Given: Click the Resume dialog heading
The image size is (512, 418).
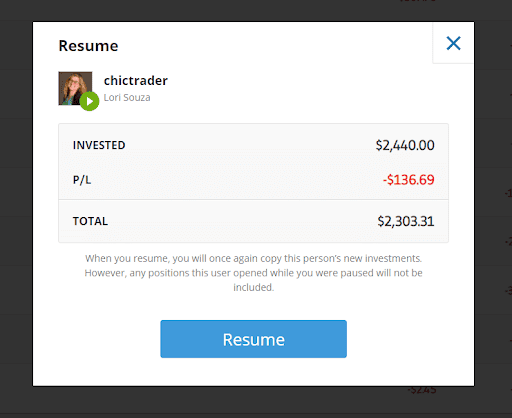Looking at the screenshot, I should 88,46.
